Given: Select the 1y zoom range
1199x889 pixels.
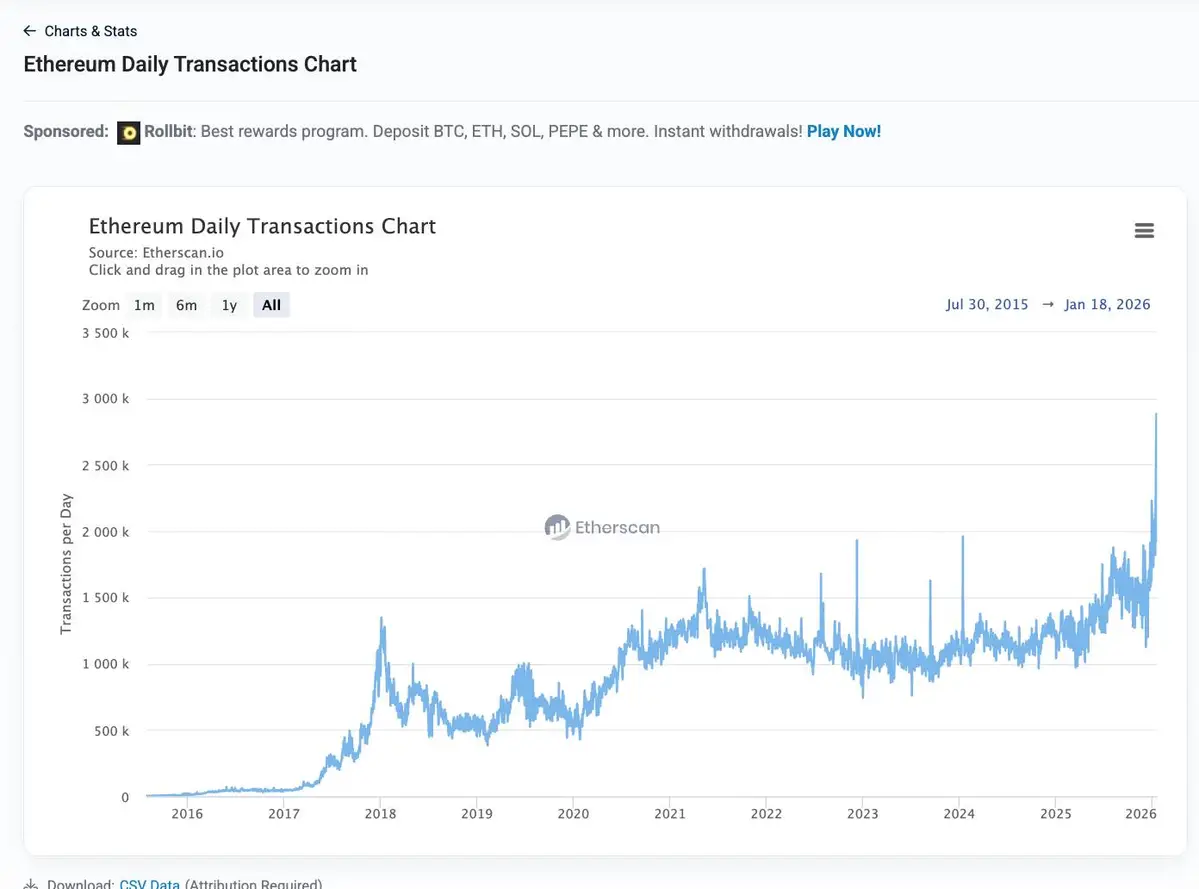Looking at the screenshot, I should pyautogui.click(x=228, y=305).
